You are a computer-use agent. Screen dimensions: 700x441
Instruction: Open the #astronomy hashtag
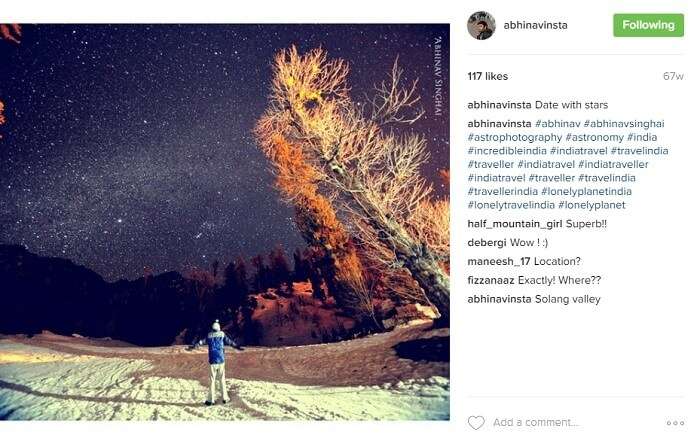[x=594, y=137]
